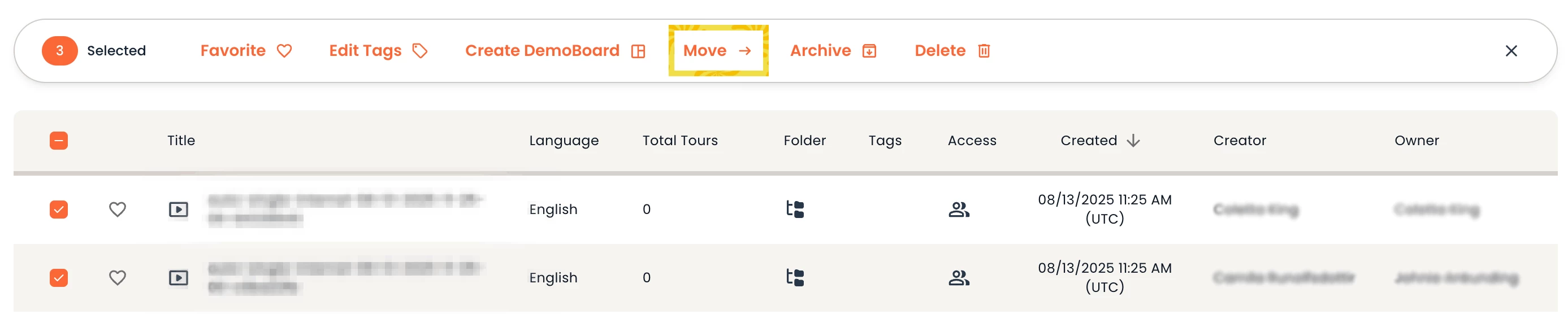The image size is (1568, 314).
Task: Click Favorite in the selection bar
Action: point(246,50)
